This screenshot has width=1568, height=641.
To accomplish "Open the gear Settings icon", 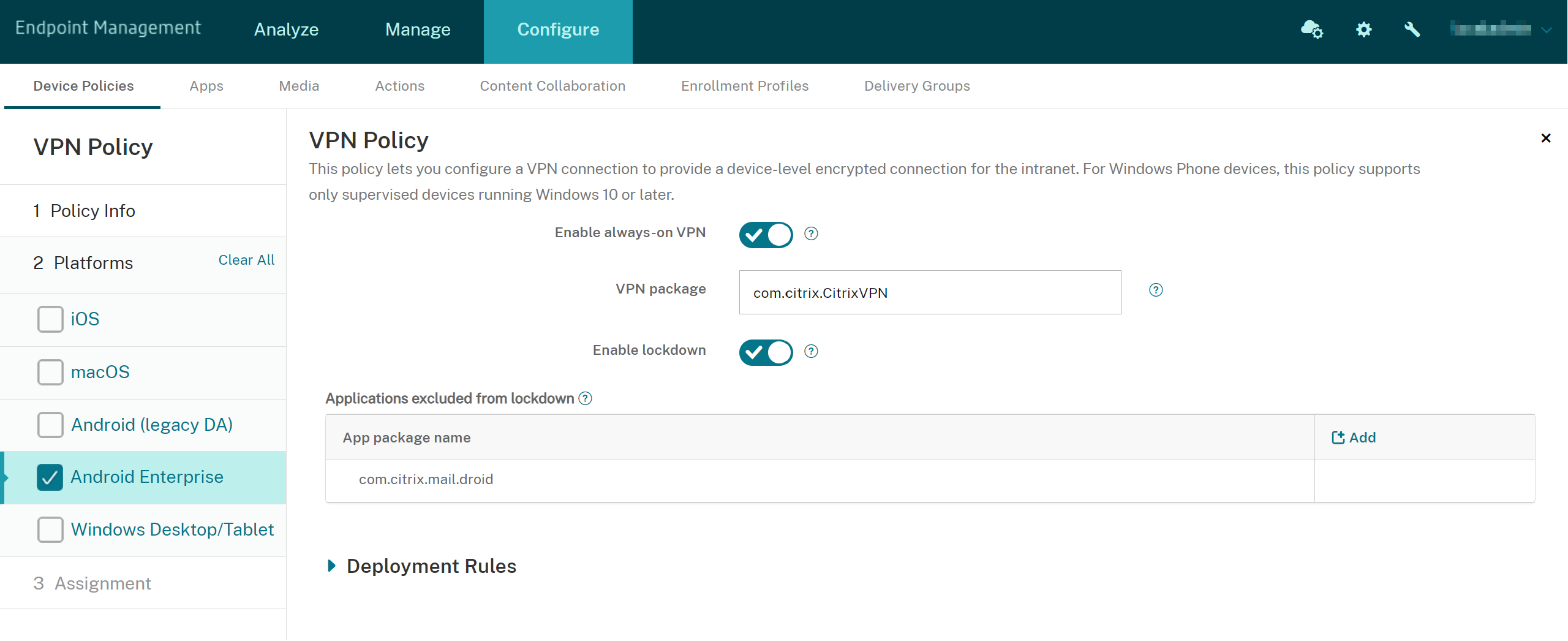I will pos(1363,29).
